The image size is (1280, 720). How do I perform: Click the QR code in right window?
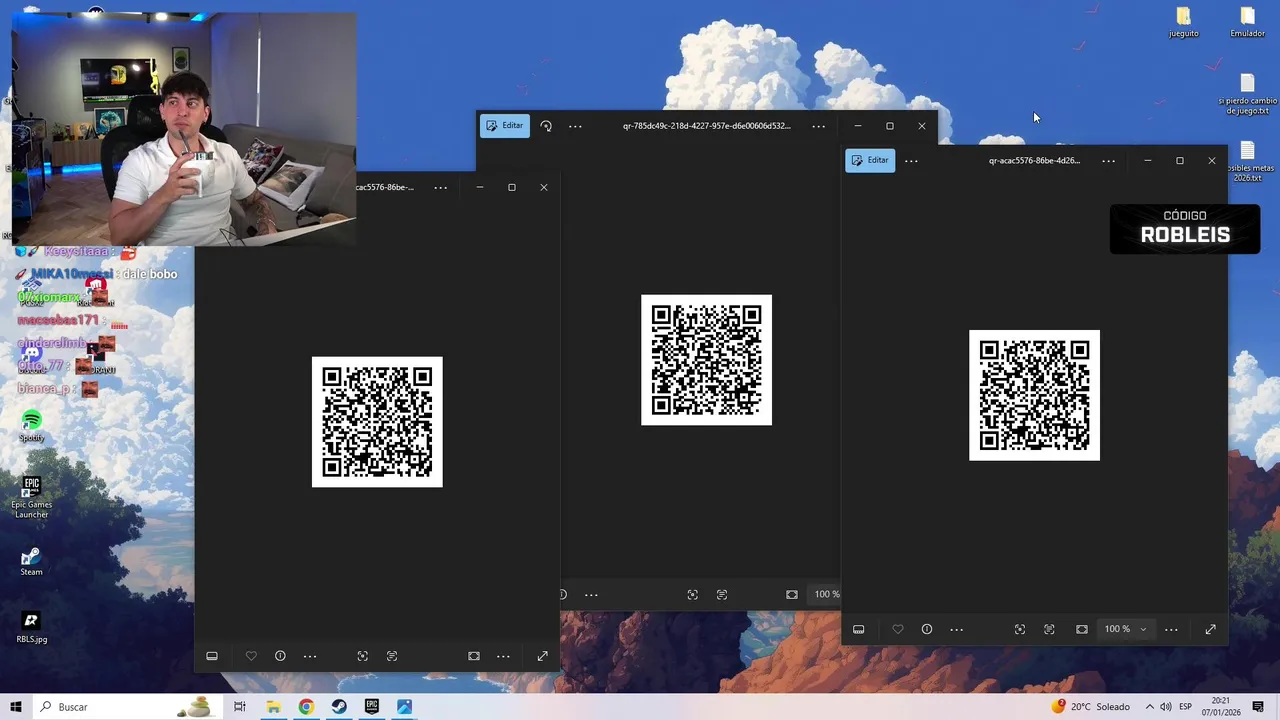(1034, 395)
